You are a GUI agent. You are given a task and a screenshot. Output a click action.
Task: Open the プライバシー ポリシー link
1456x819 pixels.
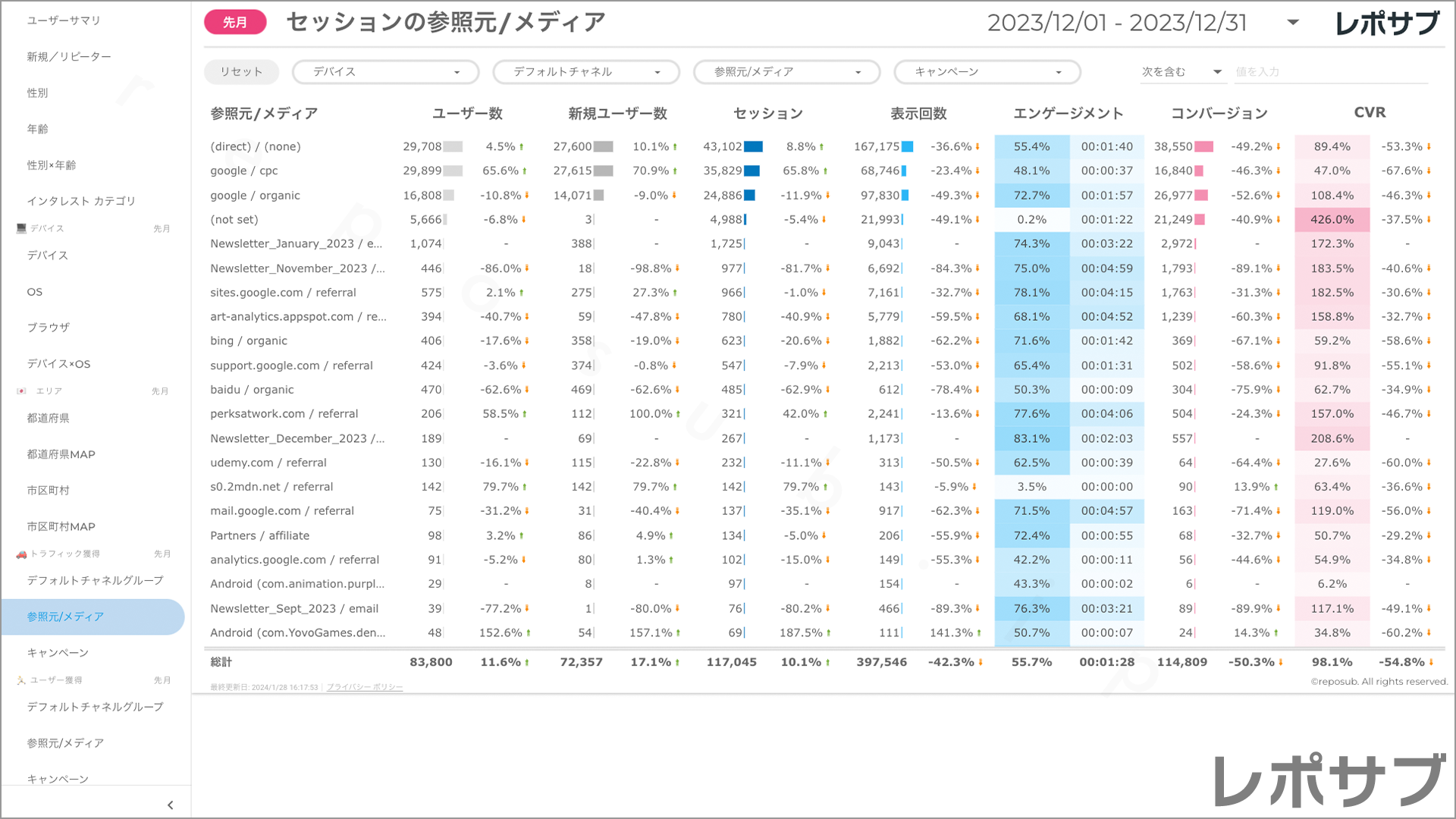coord(365,687)
